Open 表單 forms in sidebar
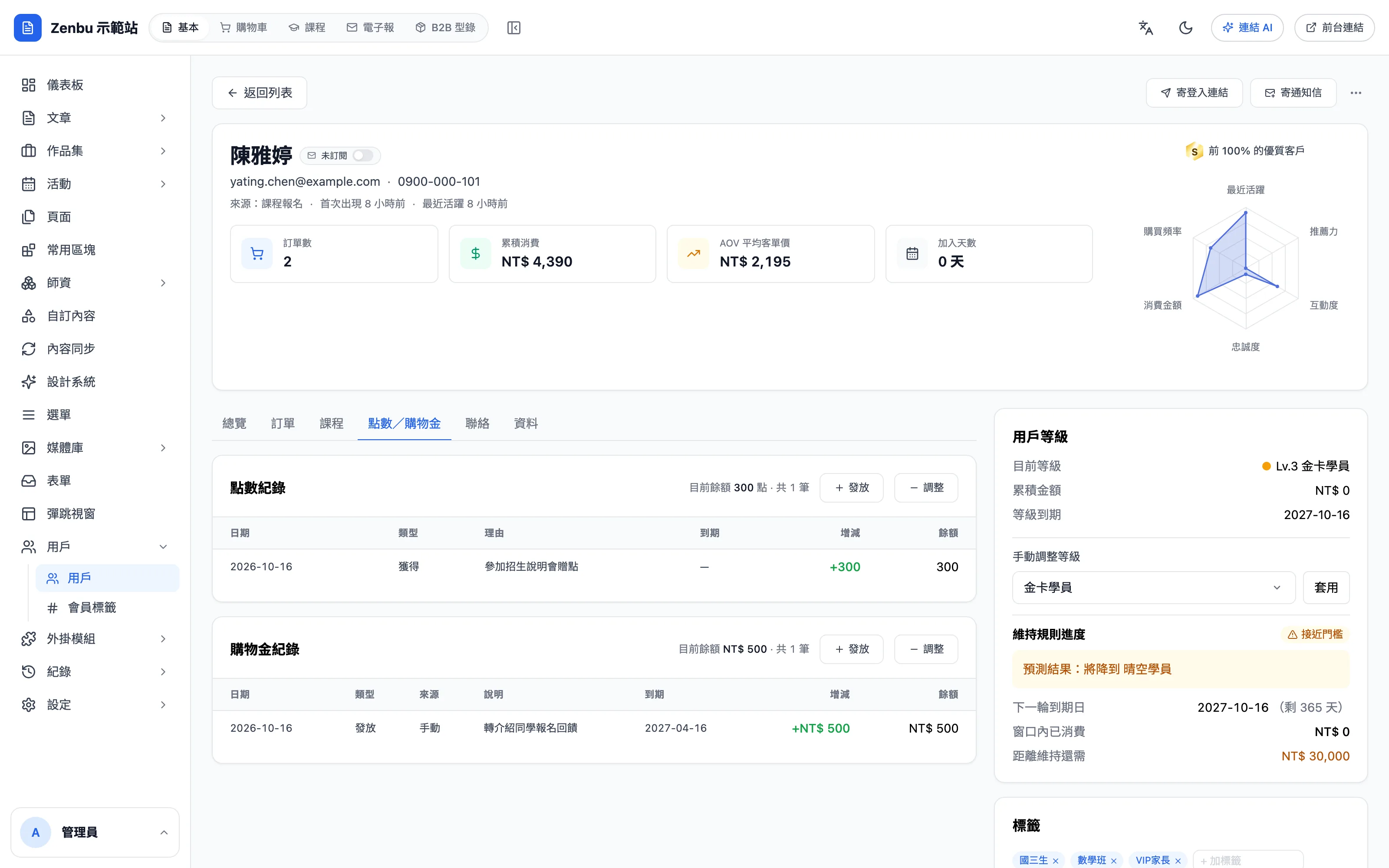The height and width of the screenshot is (868, 1389). click(95, 480)
